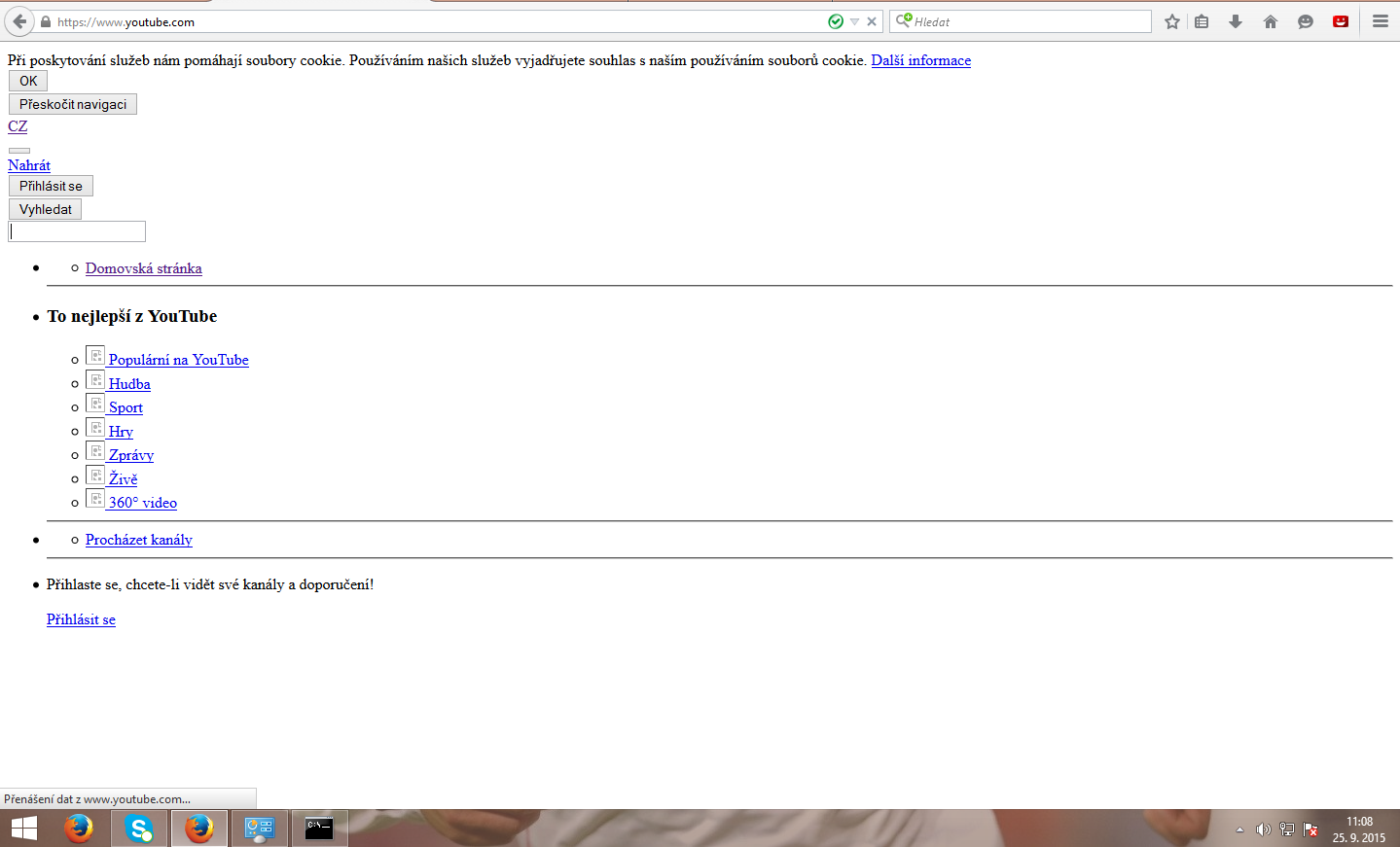Open the Další informace cookie link
Viewport: 1400px width, 847px height.
[920, 60]
